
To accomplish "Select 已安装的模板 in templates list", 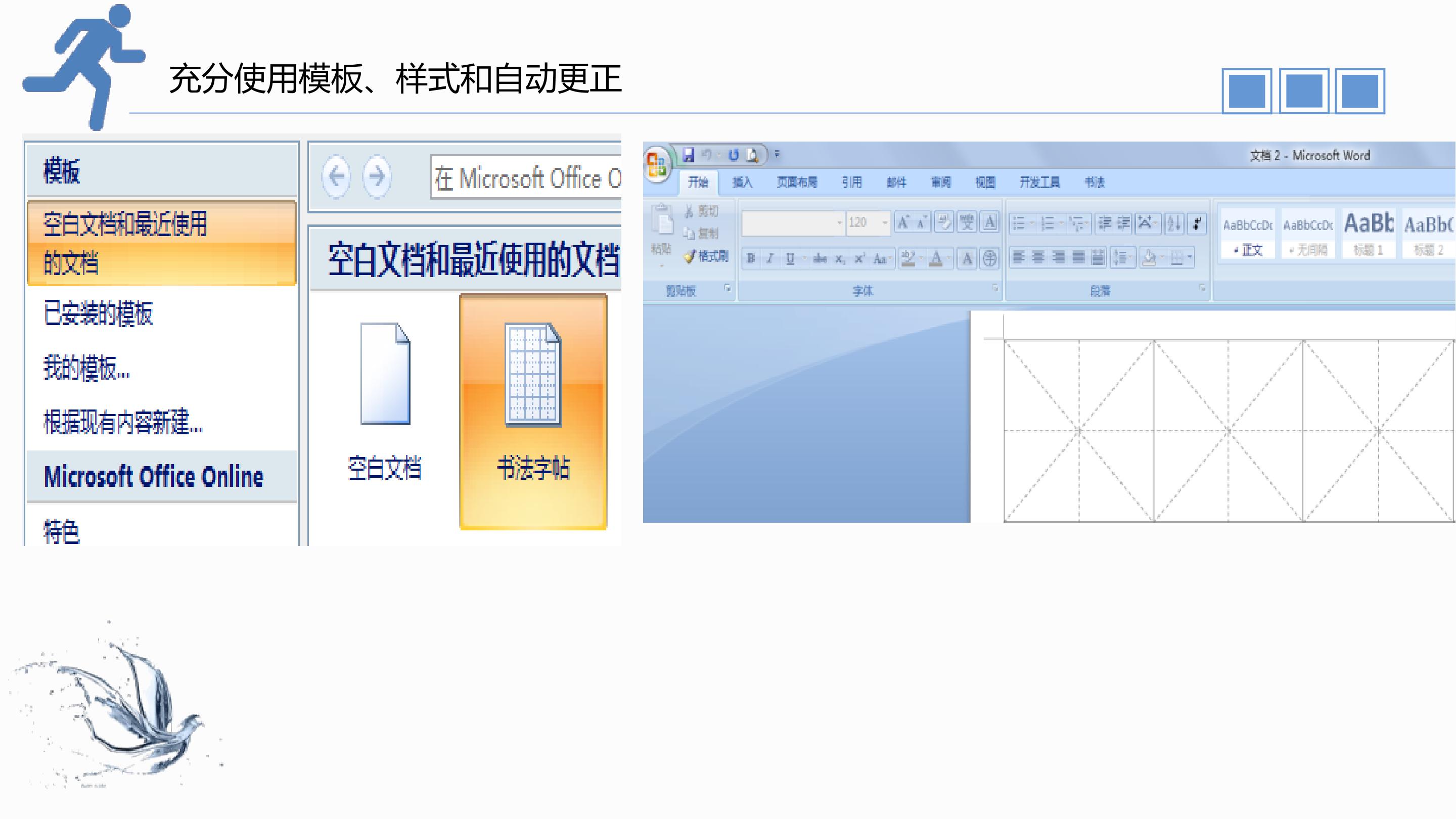I will point(99,313).
